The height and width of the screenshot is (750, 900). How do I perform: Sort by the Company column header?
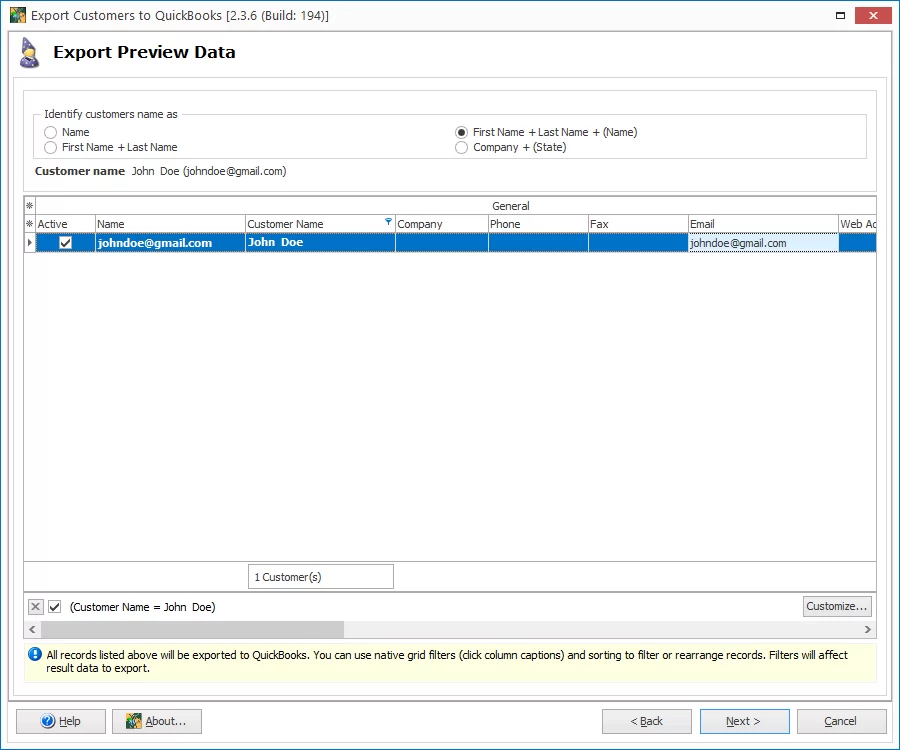[441, 224]
